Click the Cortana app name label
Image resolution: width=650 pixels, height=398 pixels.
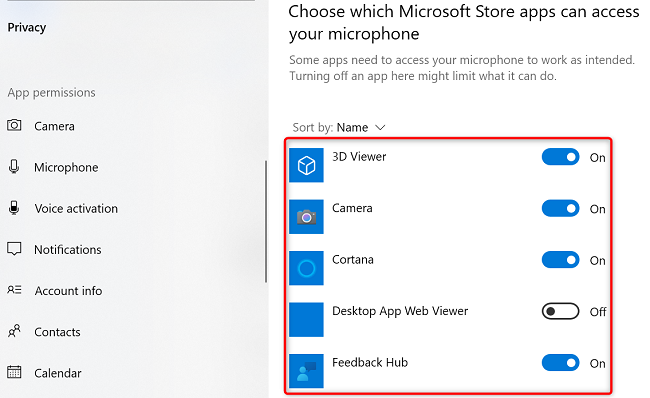pyautogui.click(x=353, y=260)
